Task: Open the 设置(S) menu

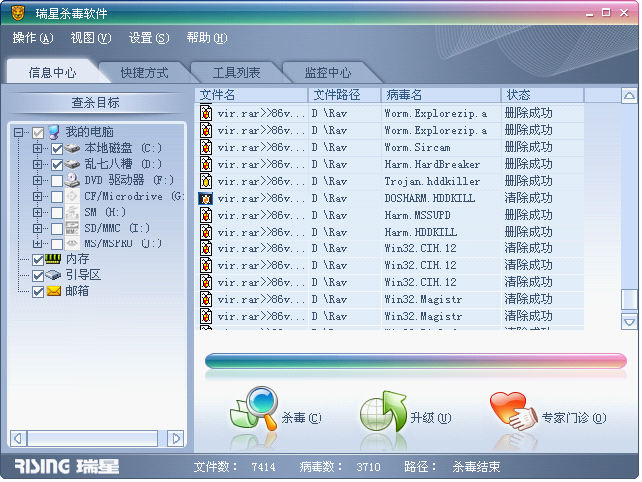Action: pos(149,38)
